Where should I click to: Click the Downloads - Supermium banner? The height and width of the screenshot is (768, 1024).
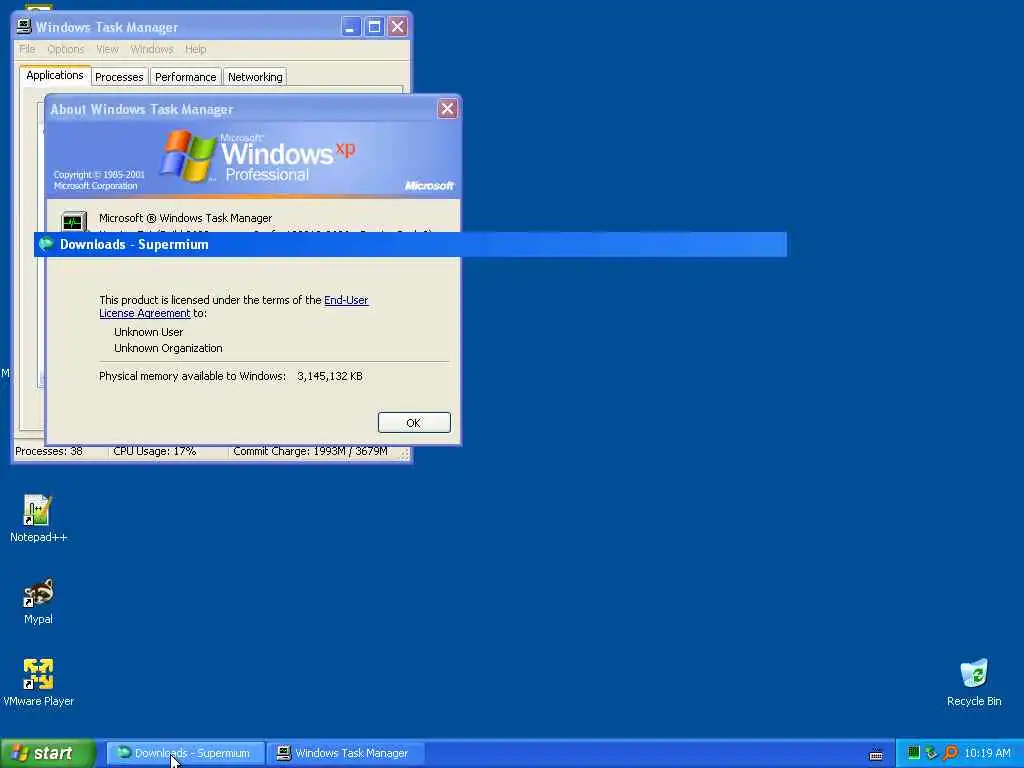click(x=410, y=244)
